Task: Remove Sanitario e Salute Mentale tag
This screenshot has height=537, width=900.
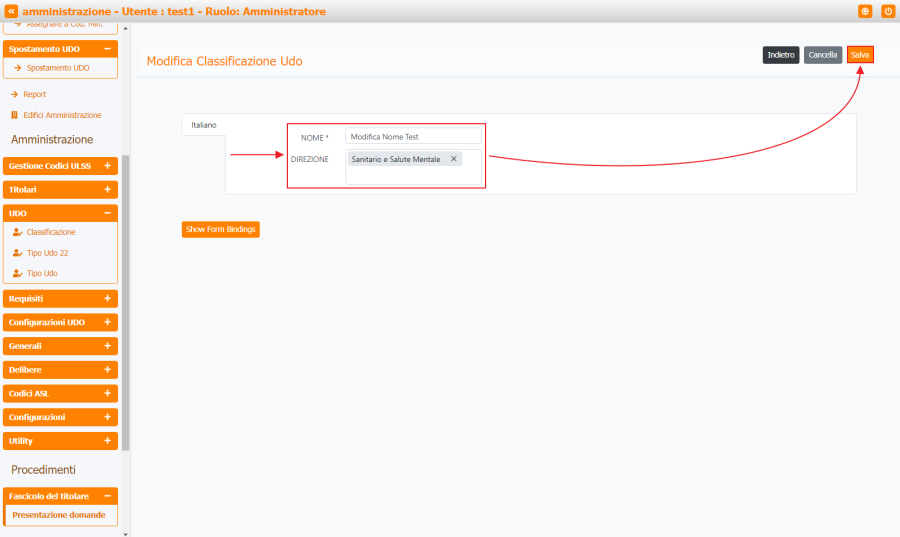Action: [x=454, y=159]
